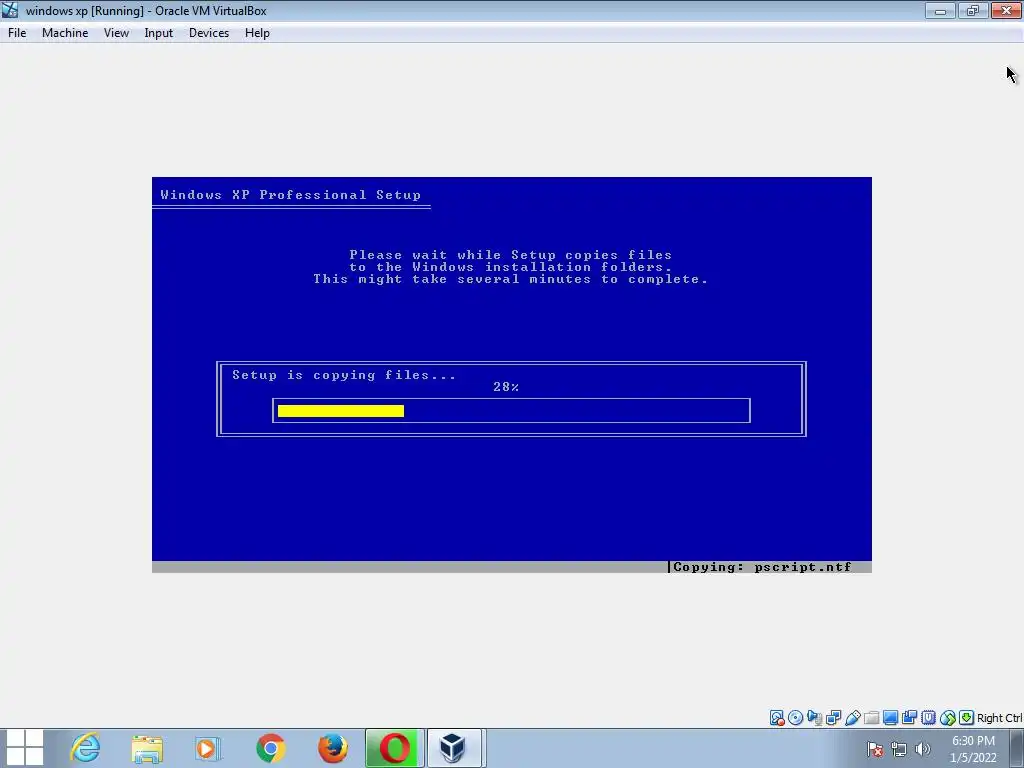
Task: Click the 'Please wait while Setup copies files' text
Action: tap(511, 255)
